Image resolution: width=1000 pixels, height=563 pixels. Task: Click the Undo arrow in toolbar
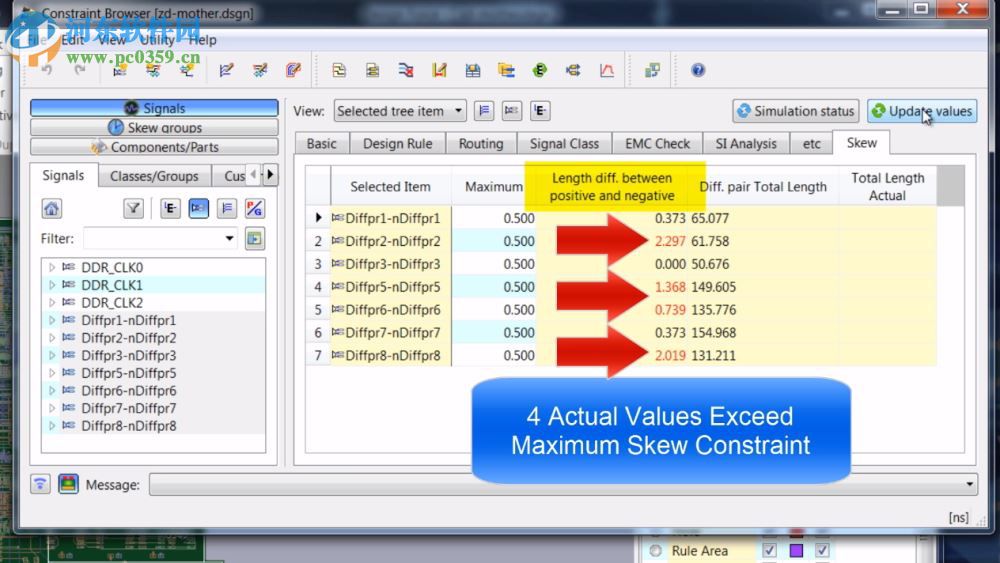click(x=47, y=69)
